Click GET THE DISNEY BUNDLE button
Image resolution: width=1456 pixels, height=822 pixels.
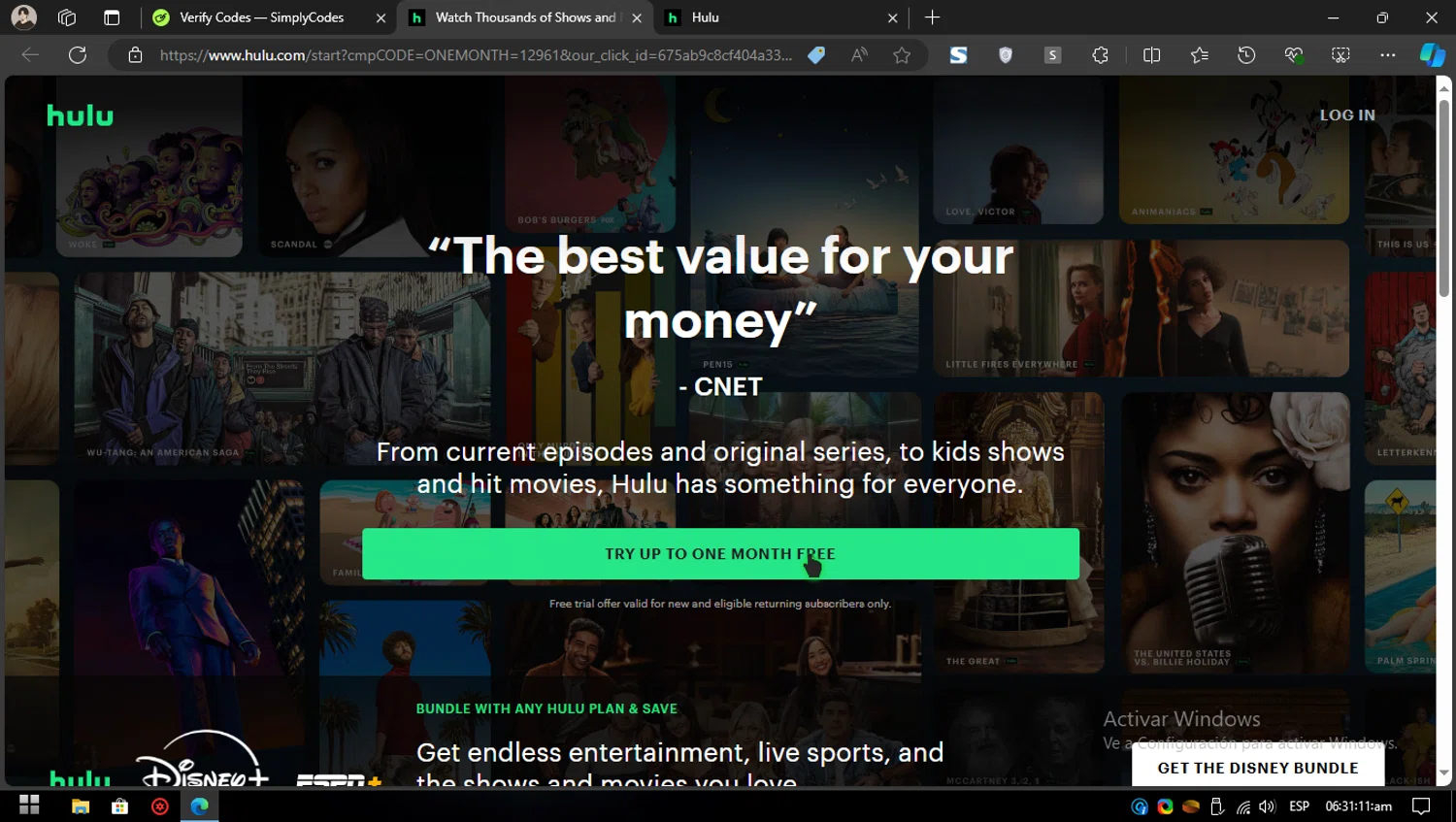[x=1258, y=768]
